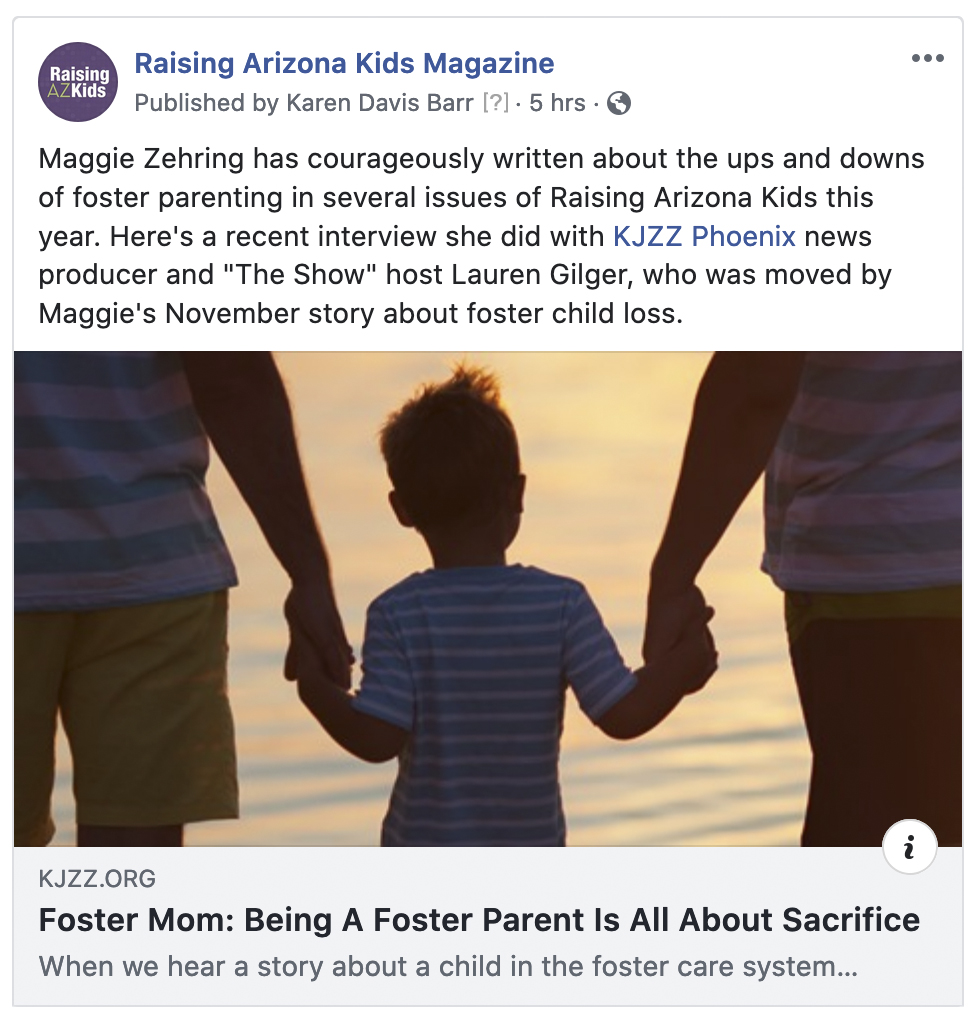Click the KJZZ.ORG source domain label

click(x=97, y=879)
